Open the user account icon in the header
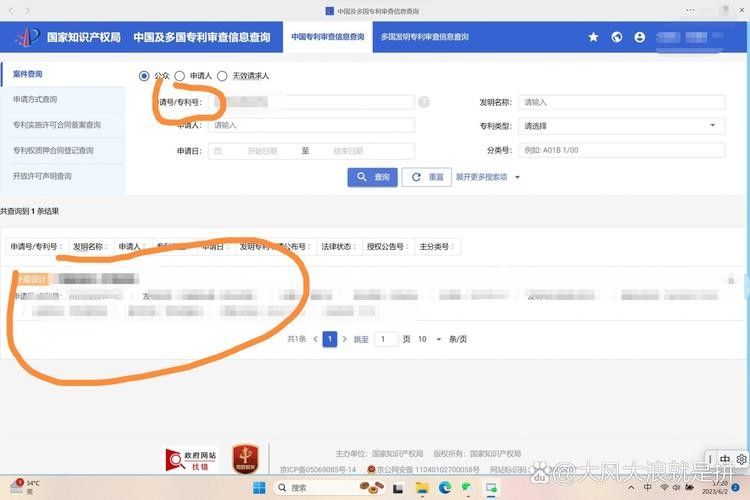This screenshot has height=500, width=750. point(640,37)
